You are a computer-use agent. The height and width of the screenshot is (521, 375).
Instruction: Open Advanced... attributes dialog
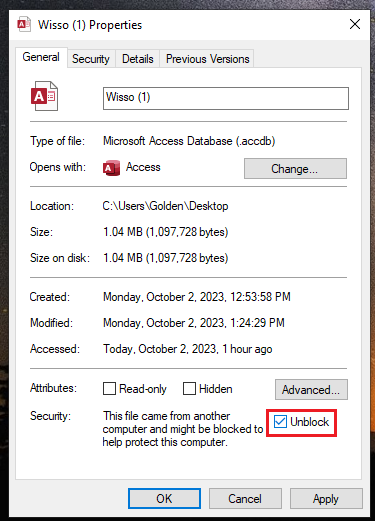[311, 389]
